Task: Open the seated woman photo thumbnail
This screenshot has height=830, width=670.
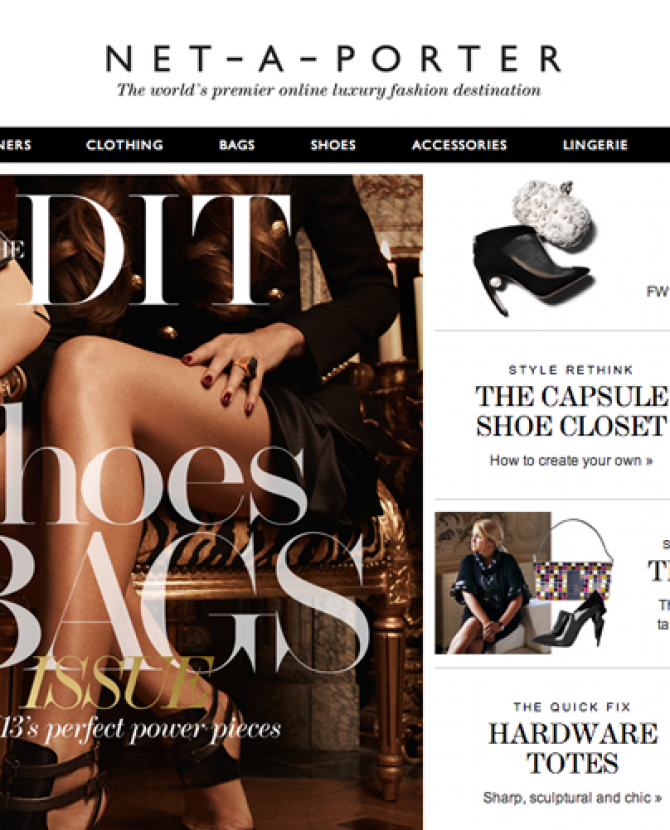Action: click(x=493, y=583)
